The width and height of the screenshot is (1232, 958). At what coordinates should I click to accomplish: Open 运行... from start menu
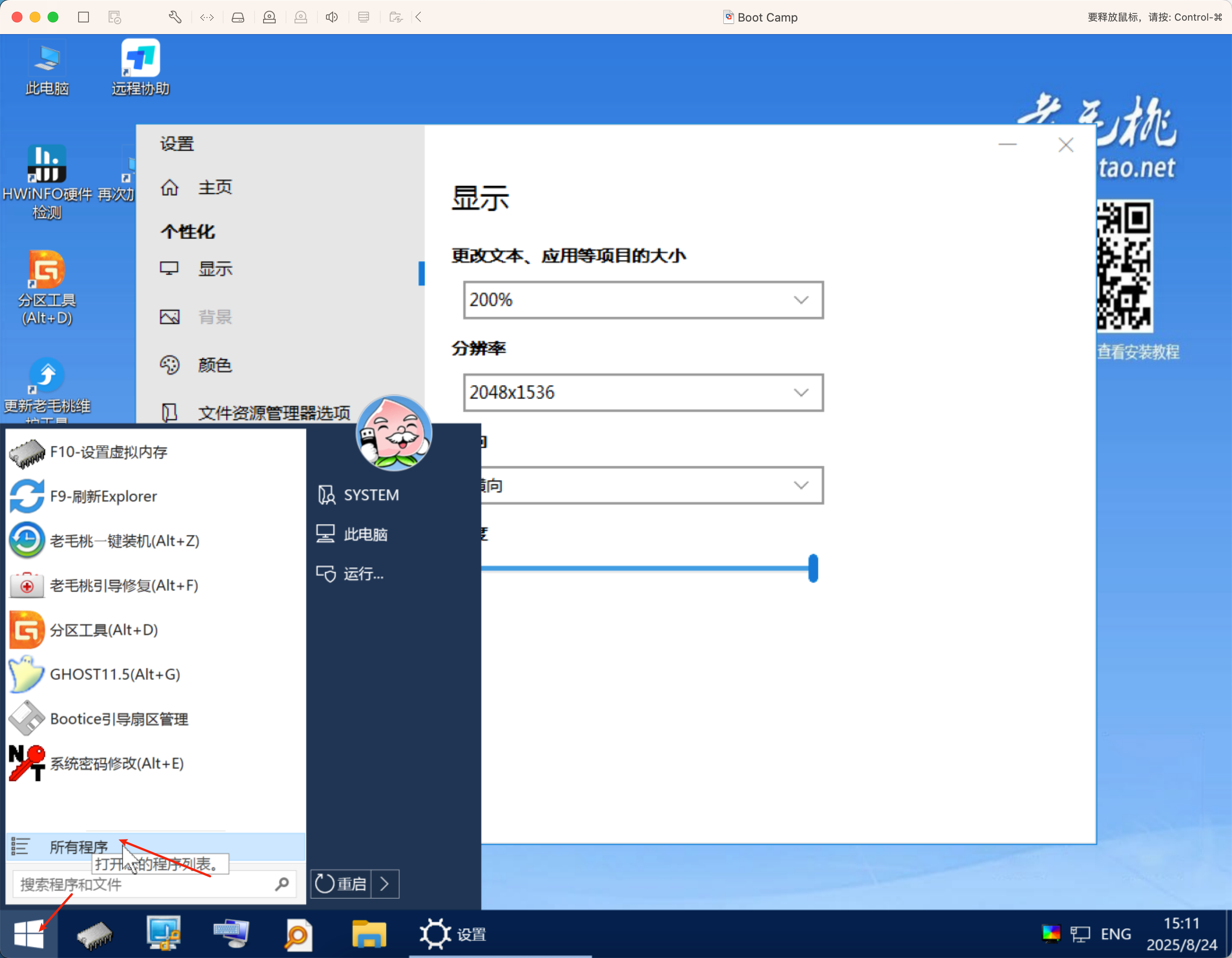click(x=350, y=574)
